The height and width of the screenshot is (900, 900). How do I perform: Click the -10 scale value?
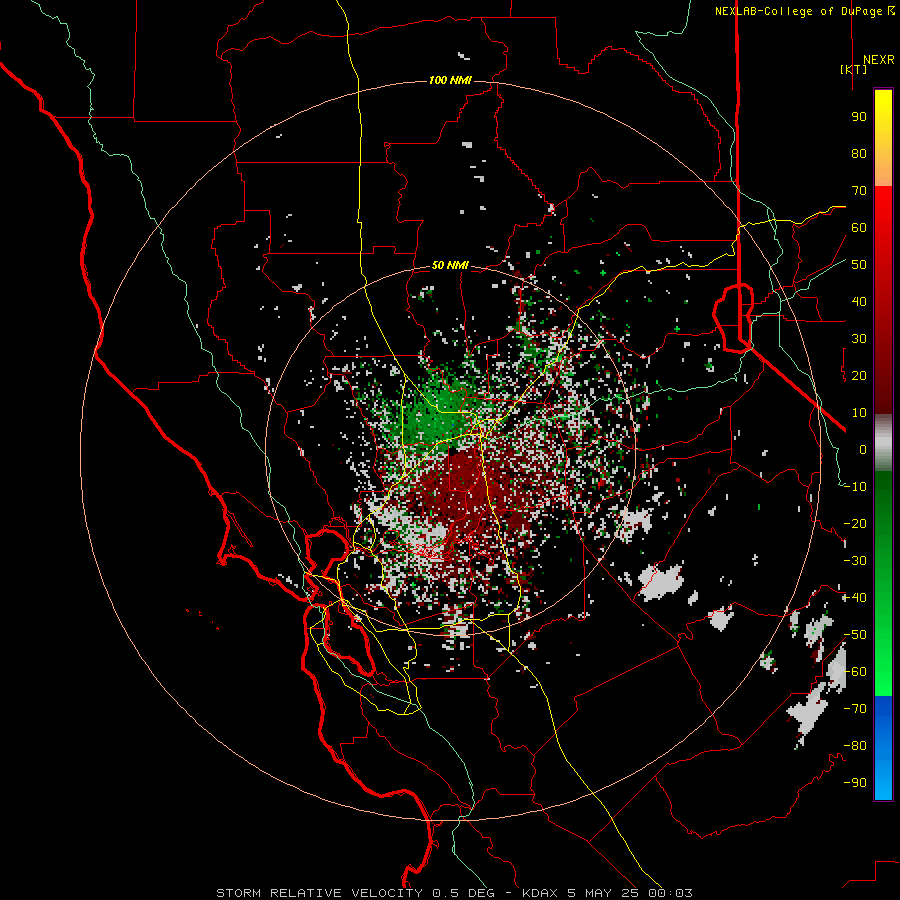[855, 487]
